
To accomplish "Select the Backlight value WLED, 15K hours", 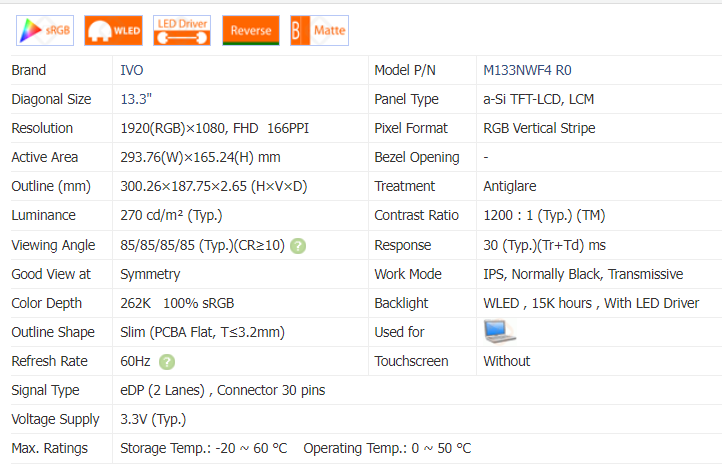I will [x=538, y=303].
